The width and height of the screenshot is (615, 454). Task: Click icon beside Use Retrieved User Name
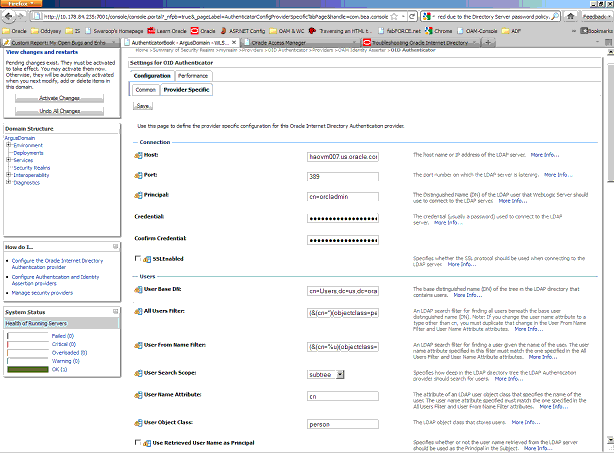point(147,443)
